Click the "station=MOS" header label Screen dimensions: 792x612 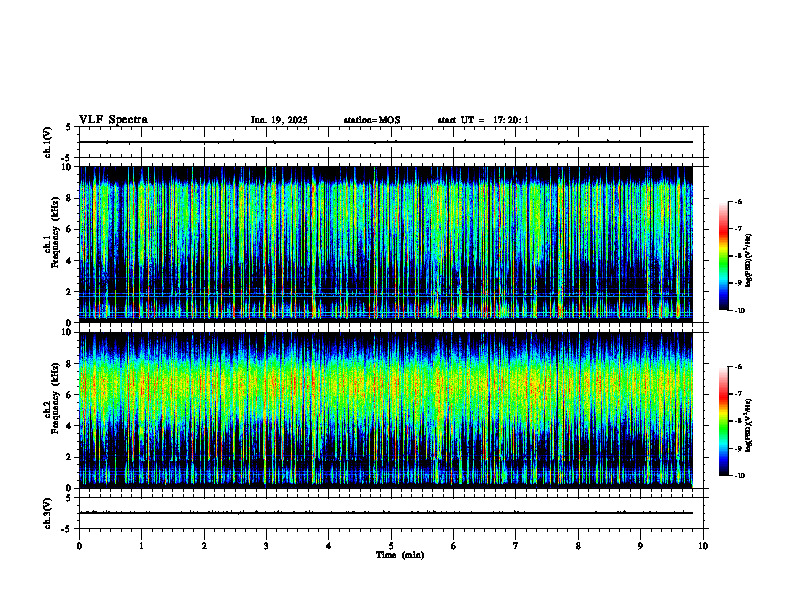(372, 120)
